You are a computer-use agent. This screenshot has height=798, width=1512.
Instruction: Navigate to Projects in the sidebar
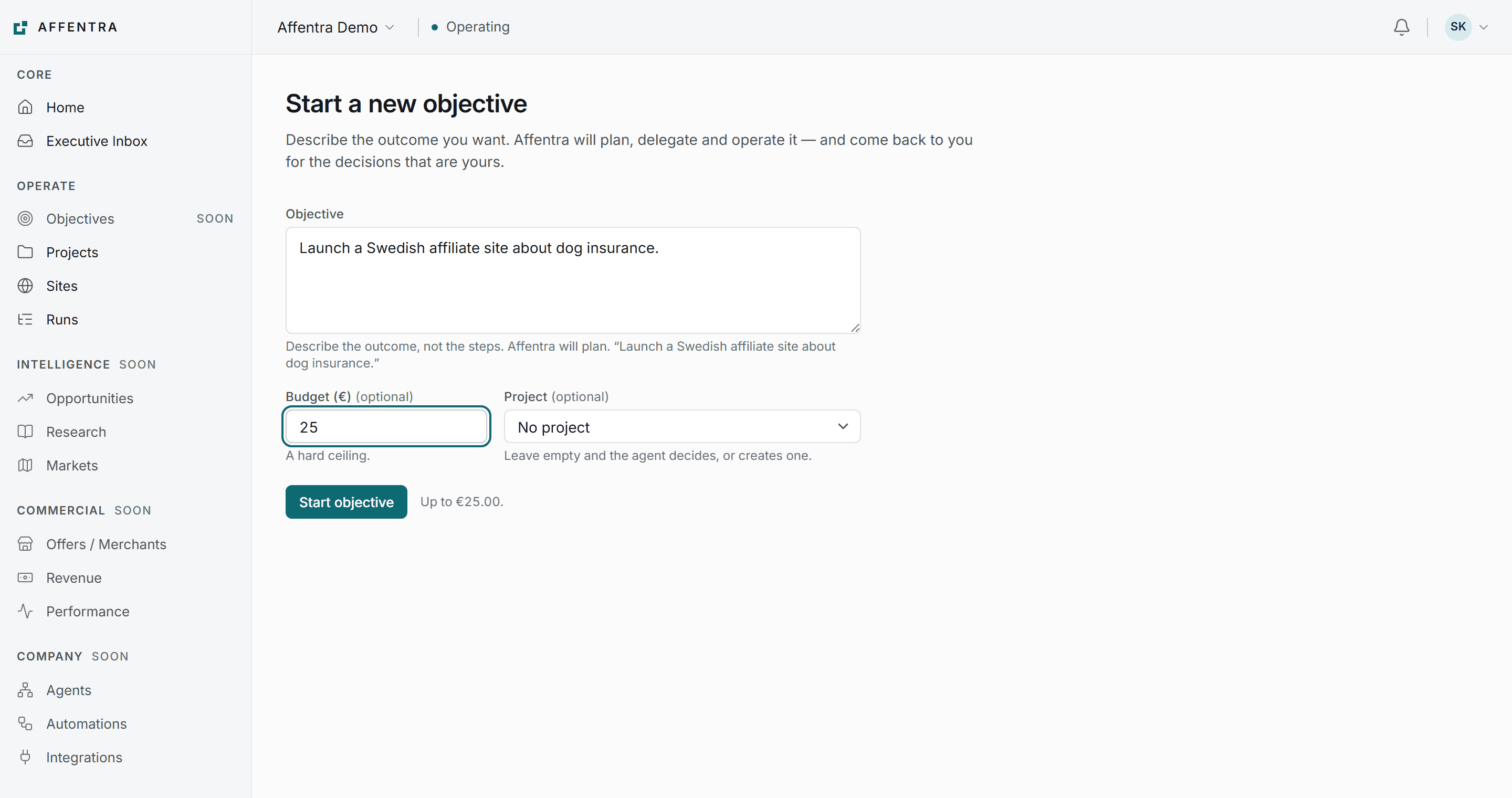pyautogui.click(x=125, y=251)
